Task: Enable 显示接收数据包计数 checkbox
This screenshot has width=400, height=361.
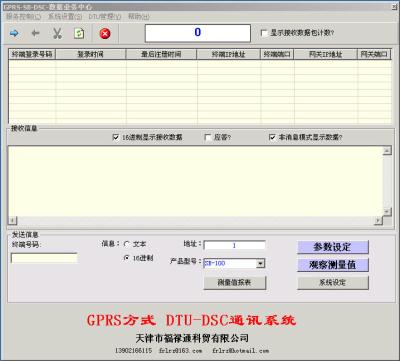Action: point(264,33)
